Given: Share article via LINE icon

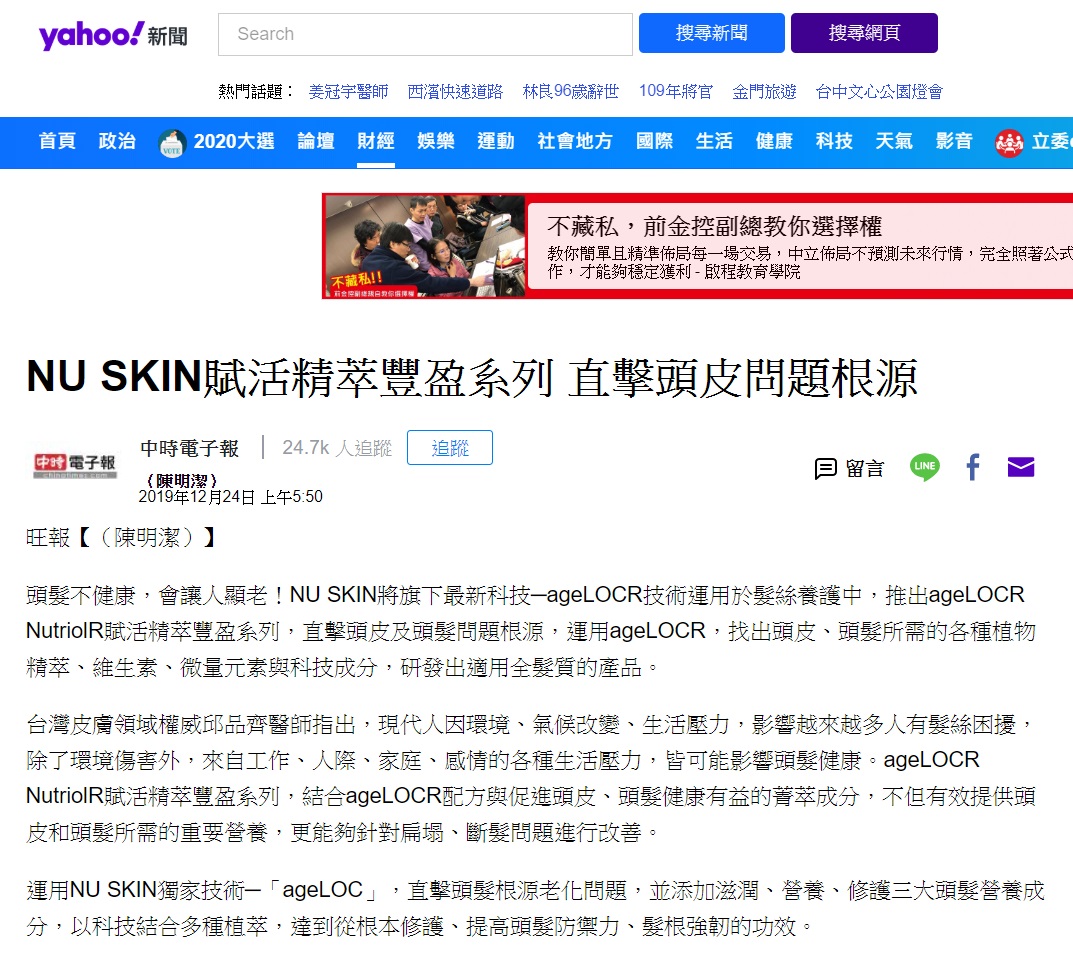Looking at the screenshot, I should coord(925,467).
